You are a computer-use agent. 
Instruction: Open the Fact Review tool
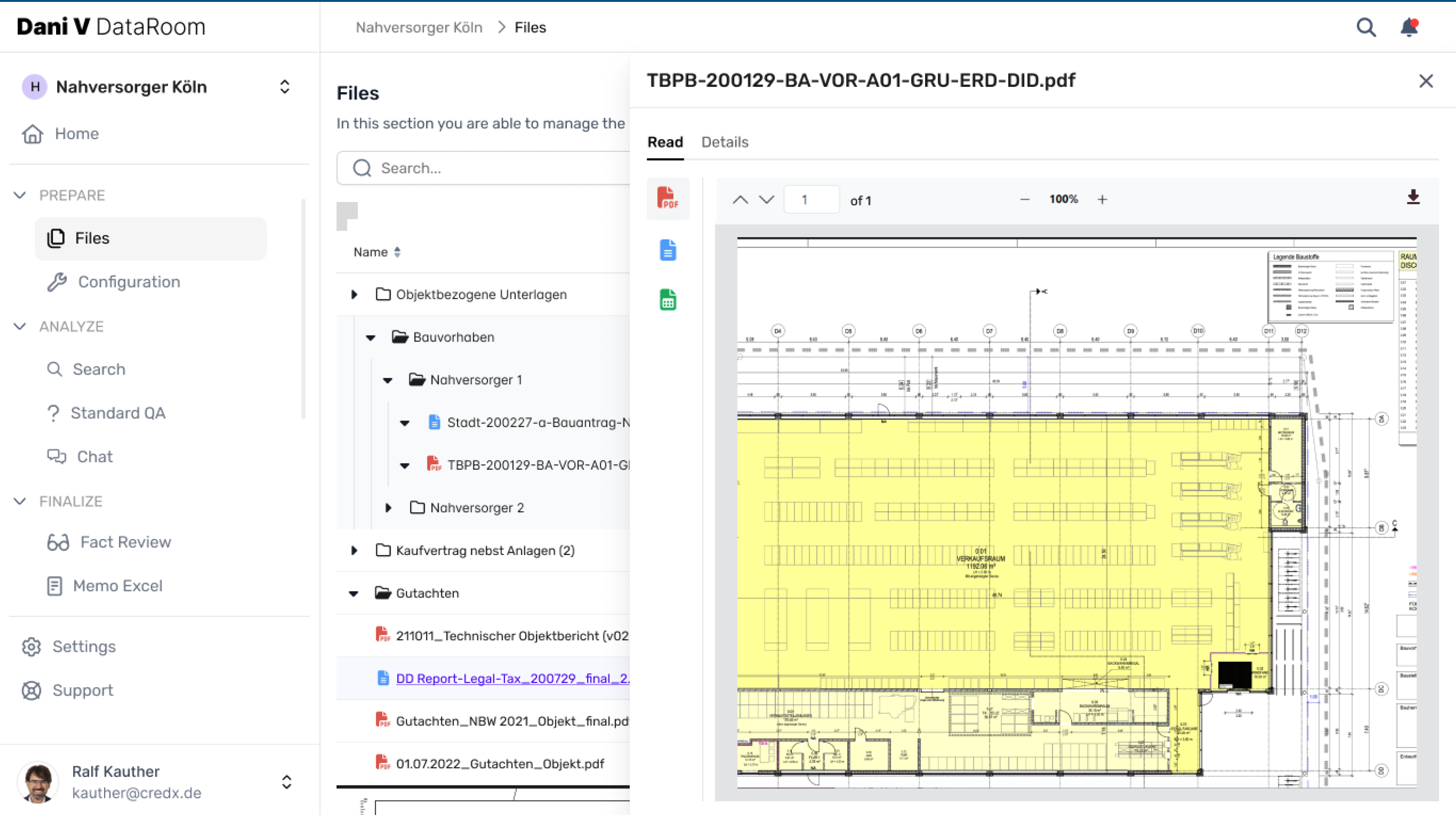[x=125, y=541]
